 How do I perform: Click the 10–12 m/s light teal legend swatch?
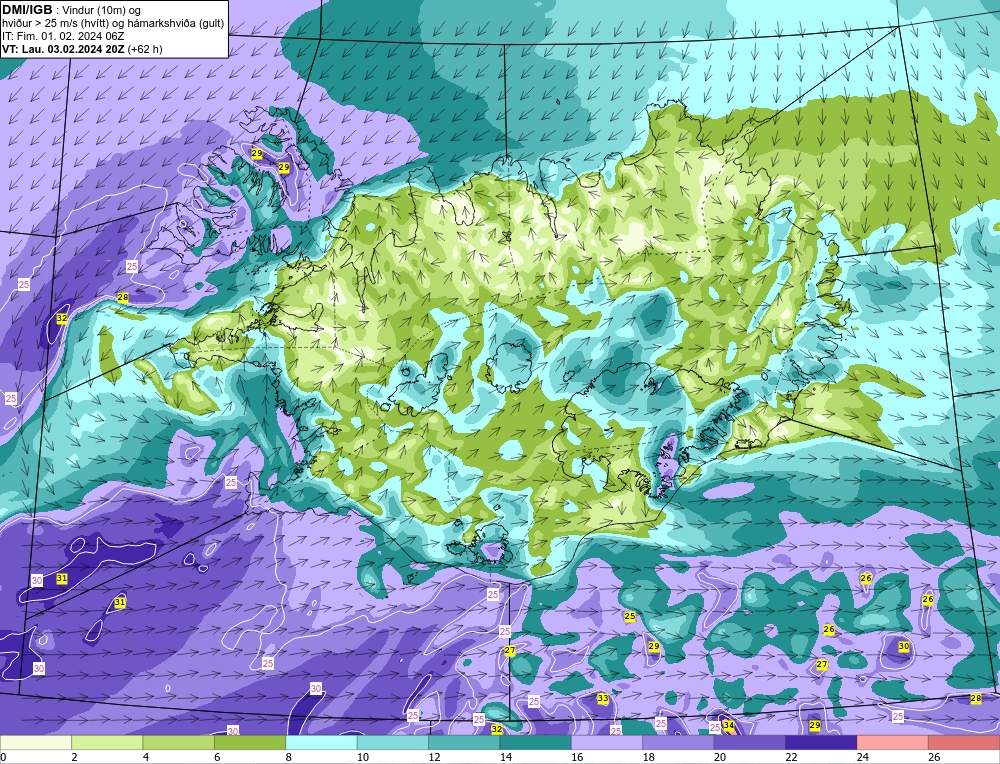(393, 743)
